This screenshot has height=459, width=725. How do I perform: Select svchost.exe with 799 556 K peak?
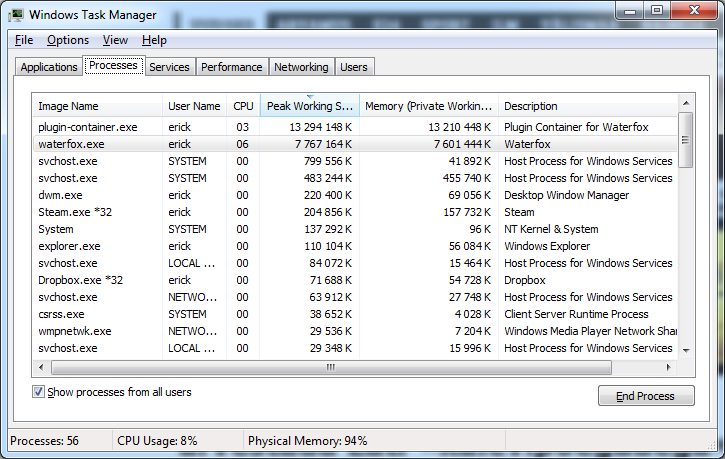355,161
